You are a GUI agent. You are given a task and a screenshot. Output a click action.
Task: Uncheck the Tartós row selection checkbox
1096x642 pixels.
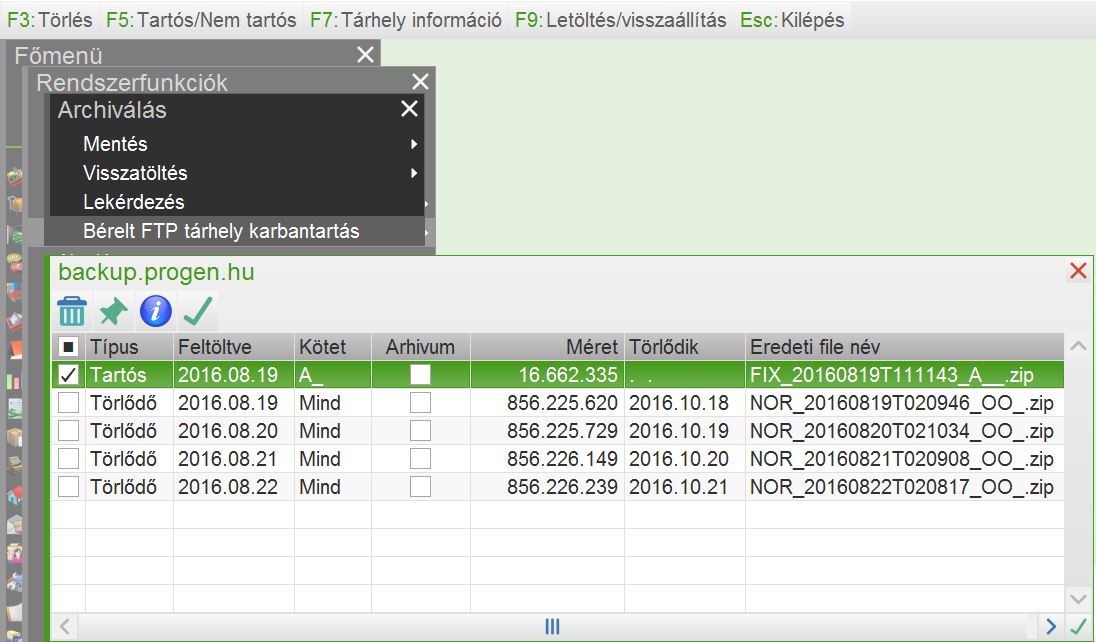[68, 375]
